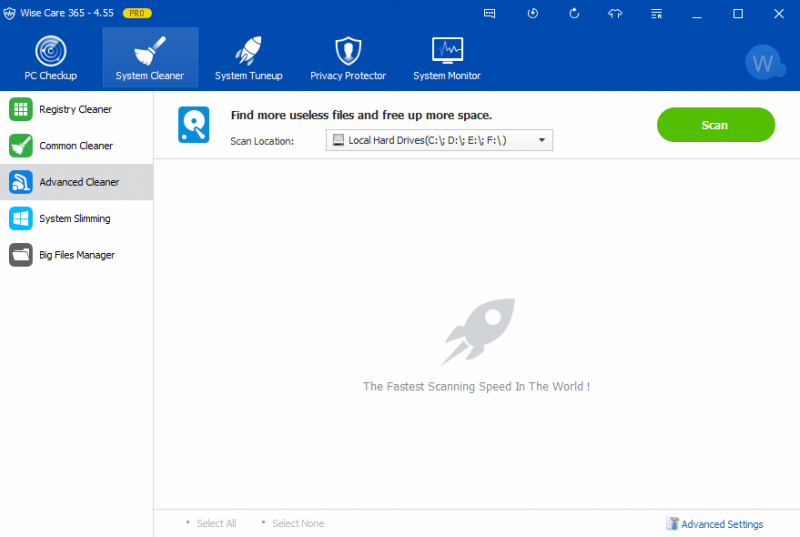800x537 pixels.
Task: Open Advanced Settings
Action: [722, 524]
